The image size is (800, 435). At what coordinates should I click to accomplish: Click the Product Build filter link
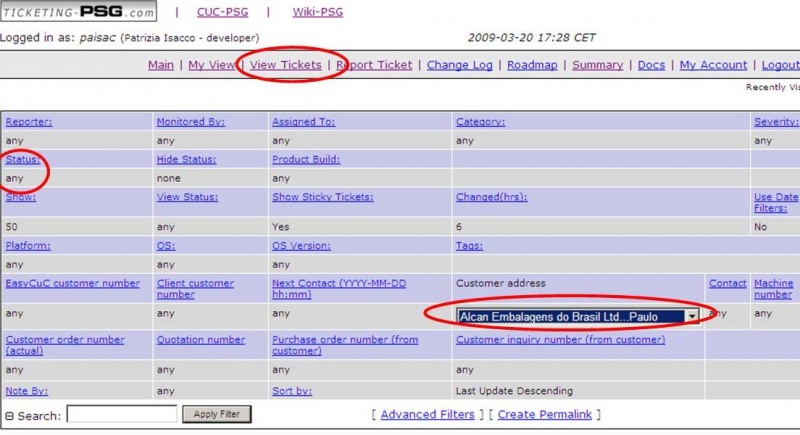point(306,160)
